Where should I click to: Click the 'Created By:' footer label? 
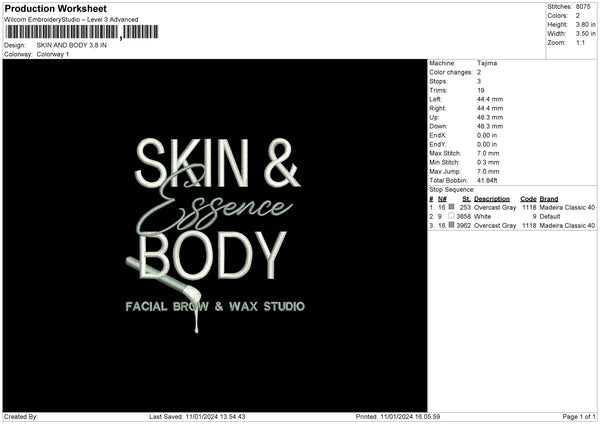[21, 416]
